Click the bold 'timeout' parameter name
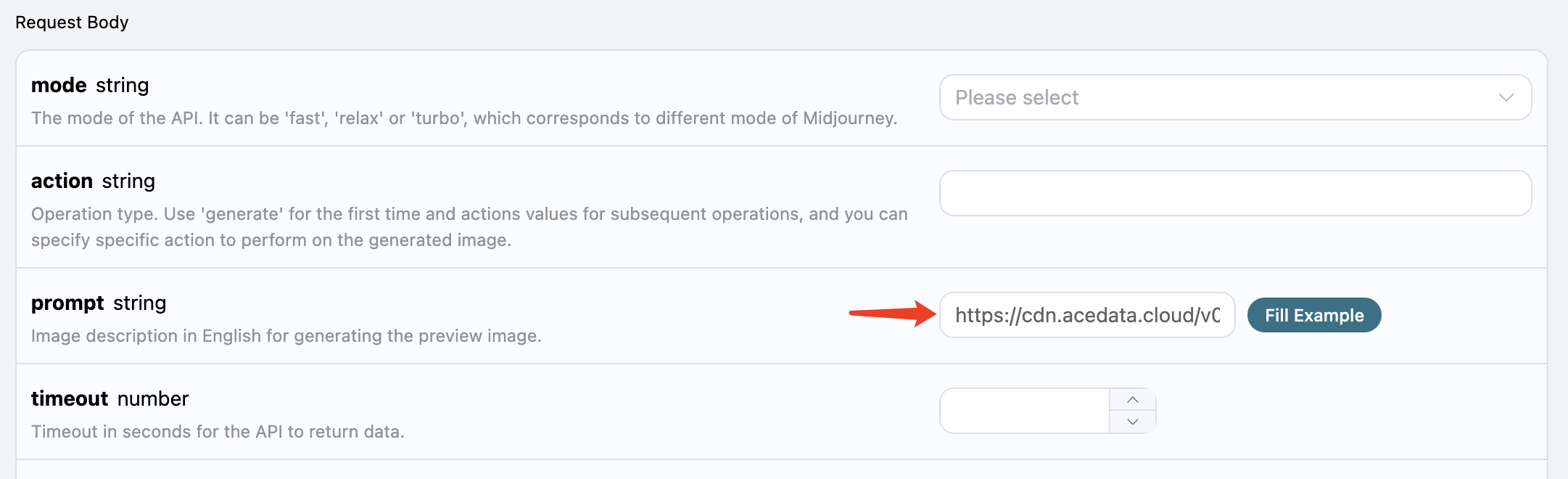 click(70, 398)
